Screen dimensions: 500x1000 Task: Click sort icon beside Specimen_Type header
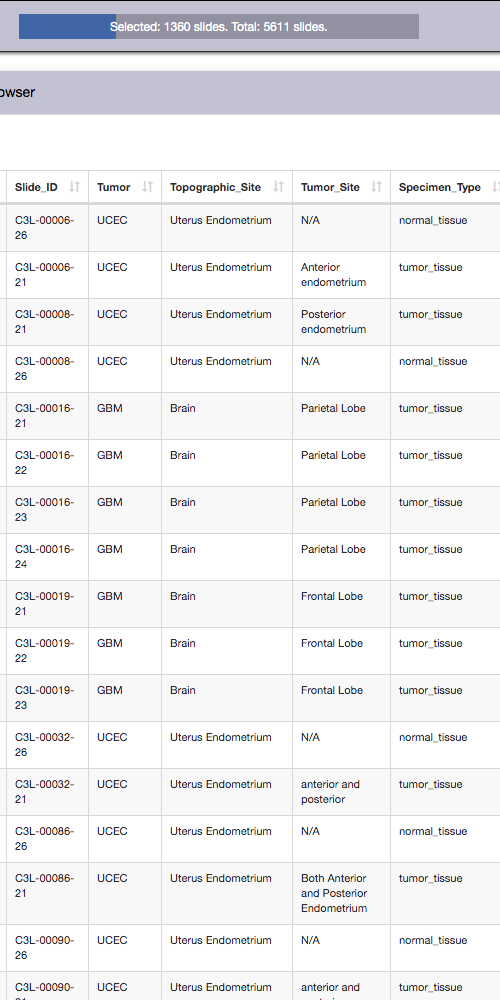496,187
